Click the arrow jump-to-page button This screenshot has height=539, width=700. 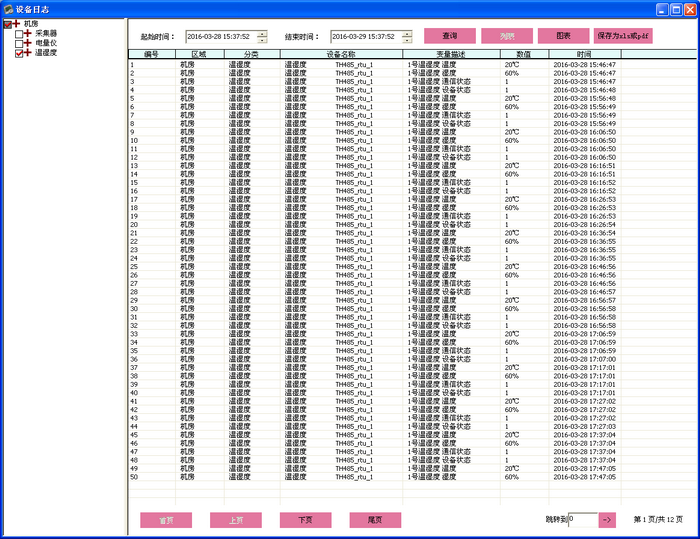[x=608, y=520]
